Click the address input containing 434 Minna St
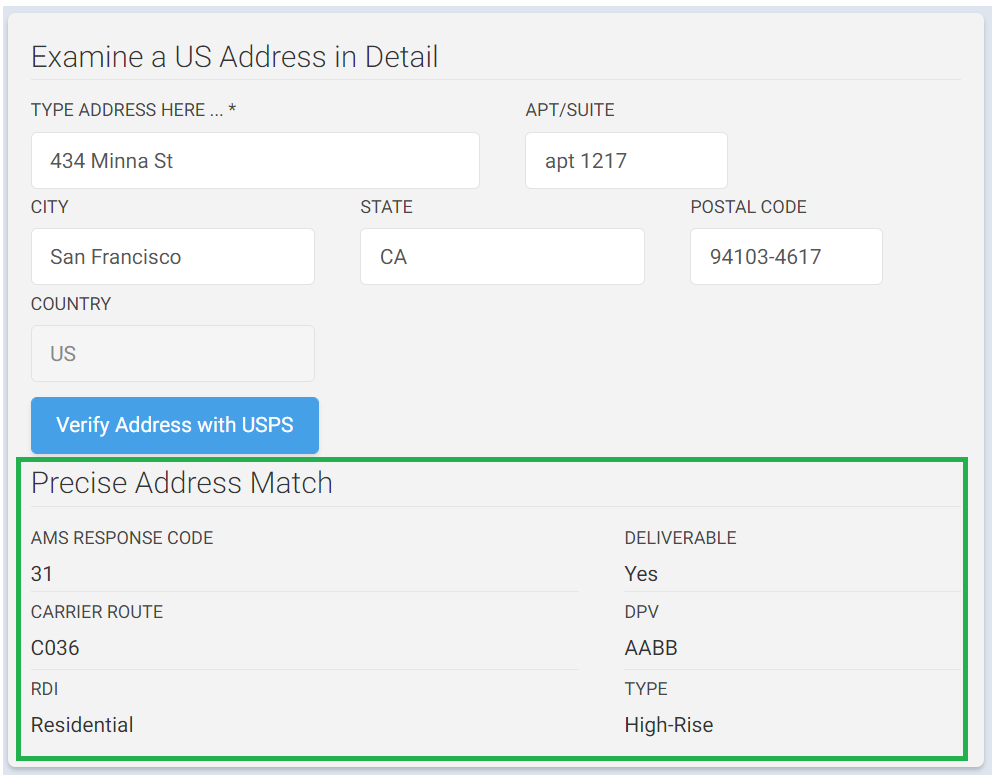The width and height of the screenshot is (996, 779). coord(255,160)
